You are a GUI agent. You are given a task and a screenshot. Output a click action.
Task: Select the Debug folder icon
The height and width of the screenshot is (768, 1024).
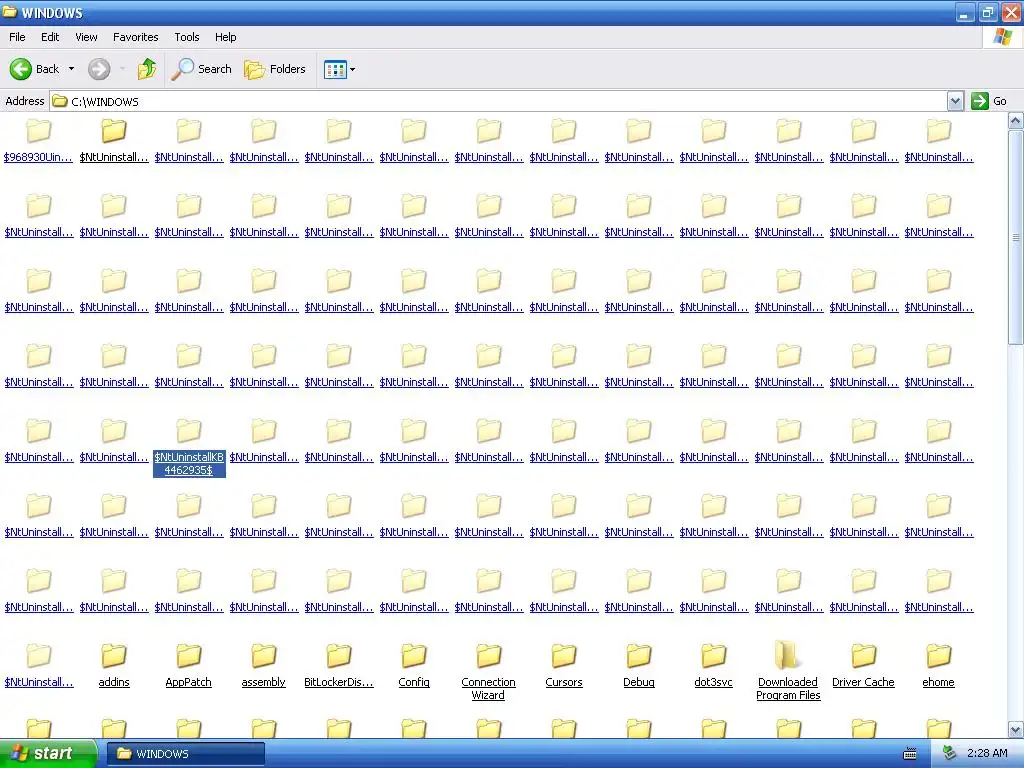coord(639,656)
